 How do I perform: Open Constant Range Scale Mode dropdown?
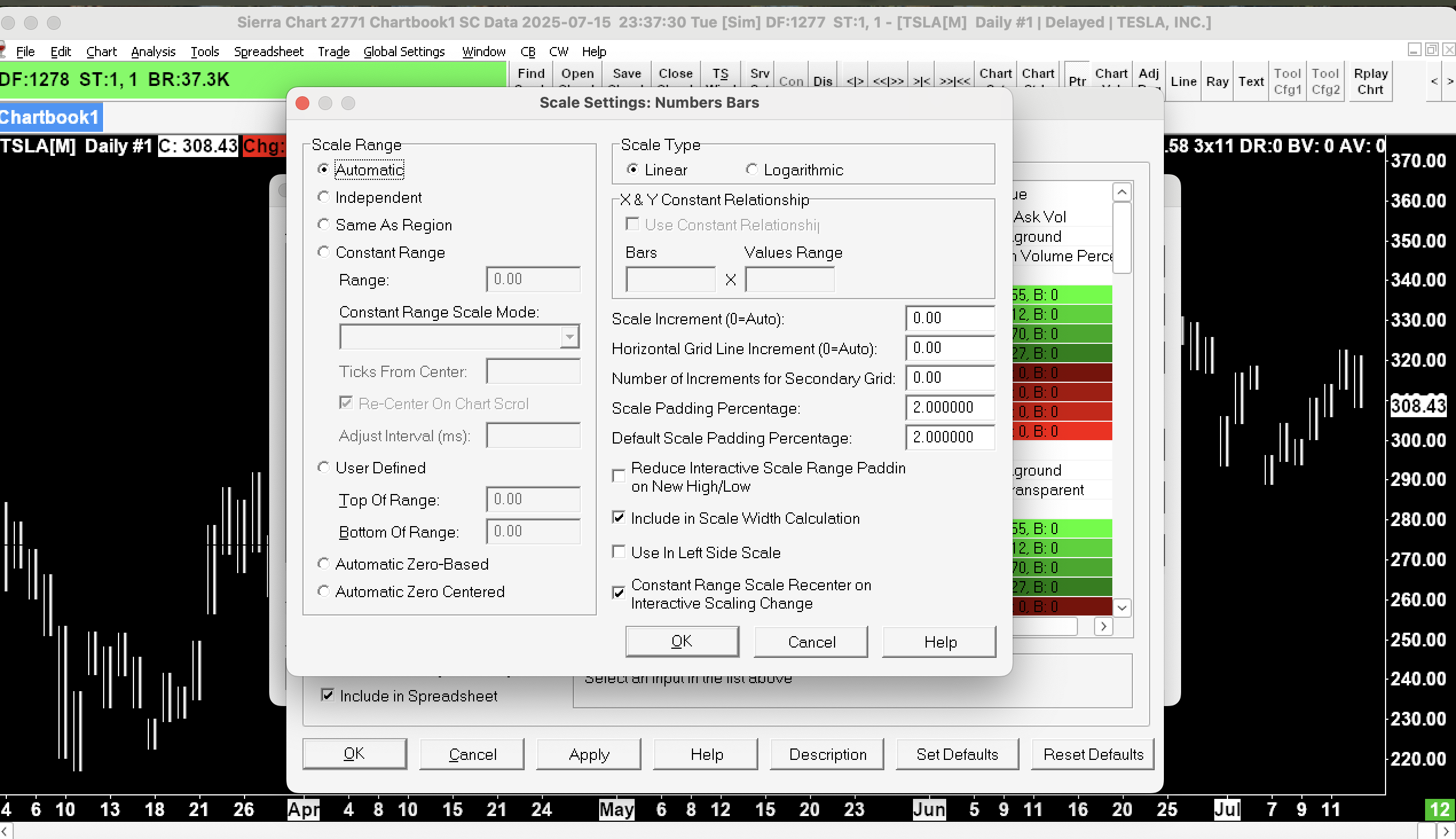(569, 337)
